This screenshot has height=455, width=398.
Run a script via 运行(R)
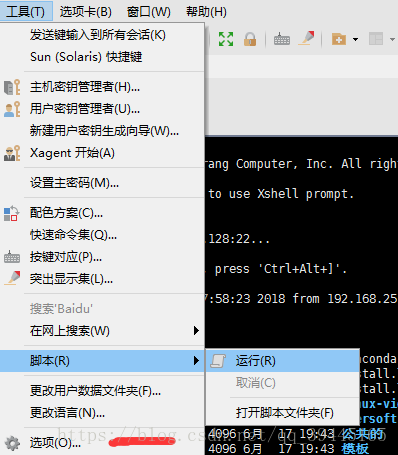(x=283, y=361)
